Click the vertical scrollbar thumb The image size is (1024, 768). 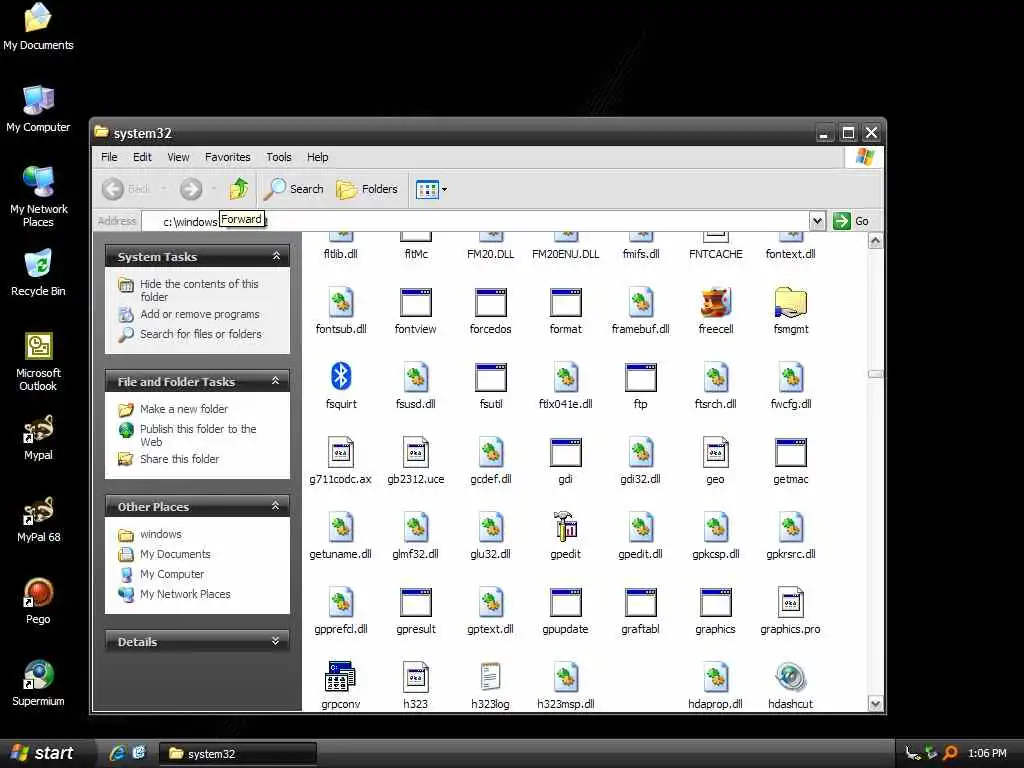[875, 374]
